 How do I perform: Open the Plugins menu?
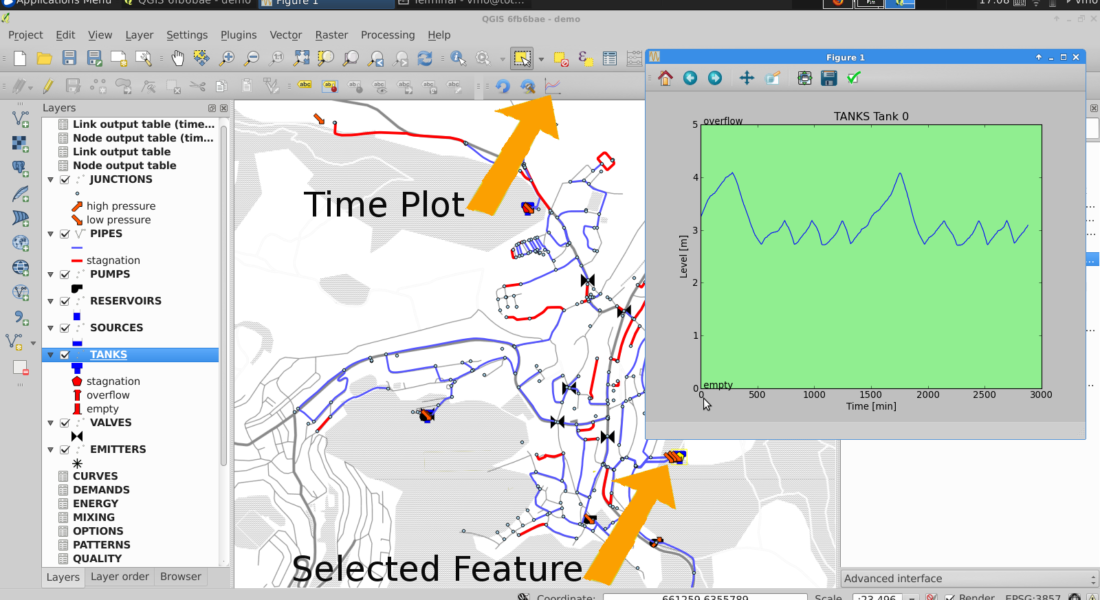[239, 34]
